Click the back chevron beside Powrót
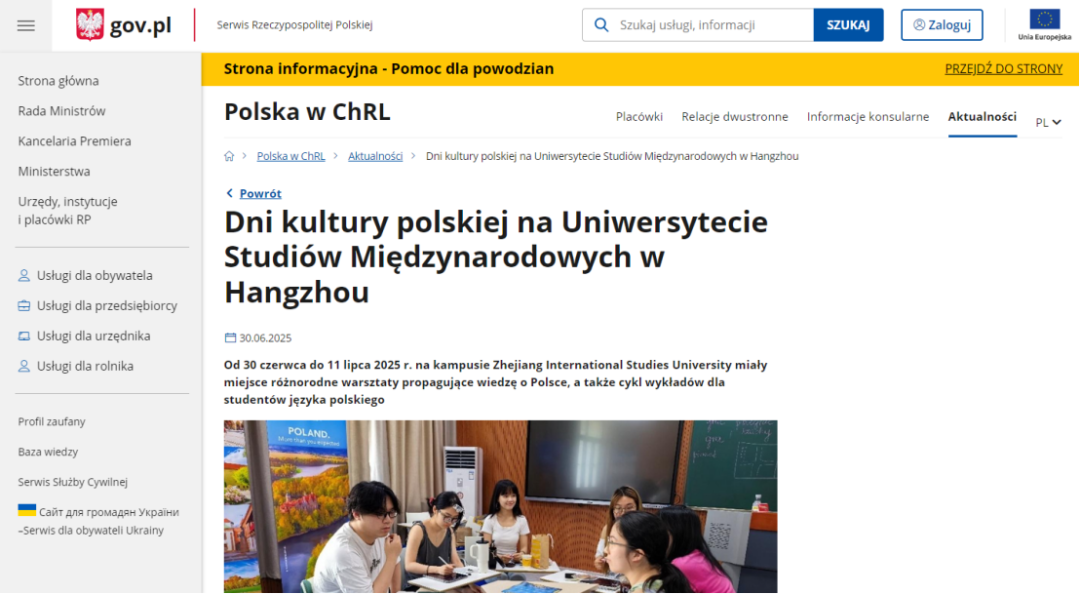 [x=229, y=193]
